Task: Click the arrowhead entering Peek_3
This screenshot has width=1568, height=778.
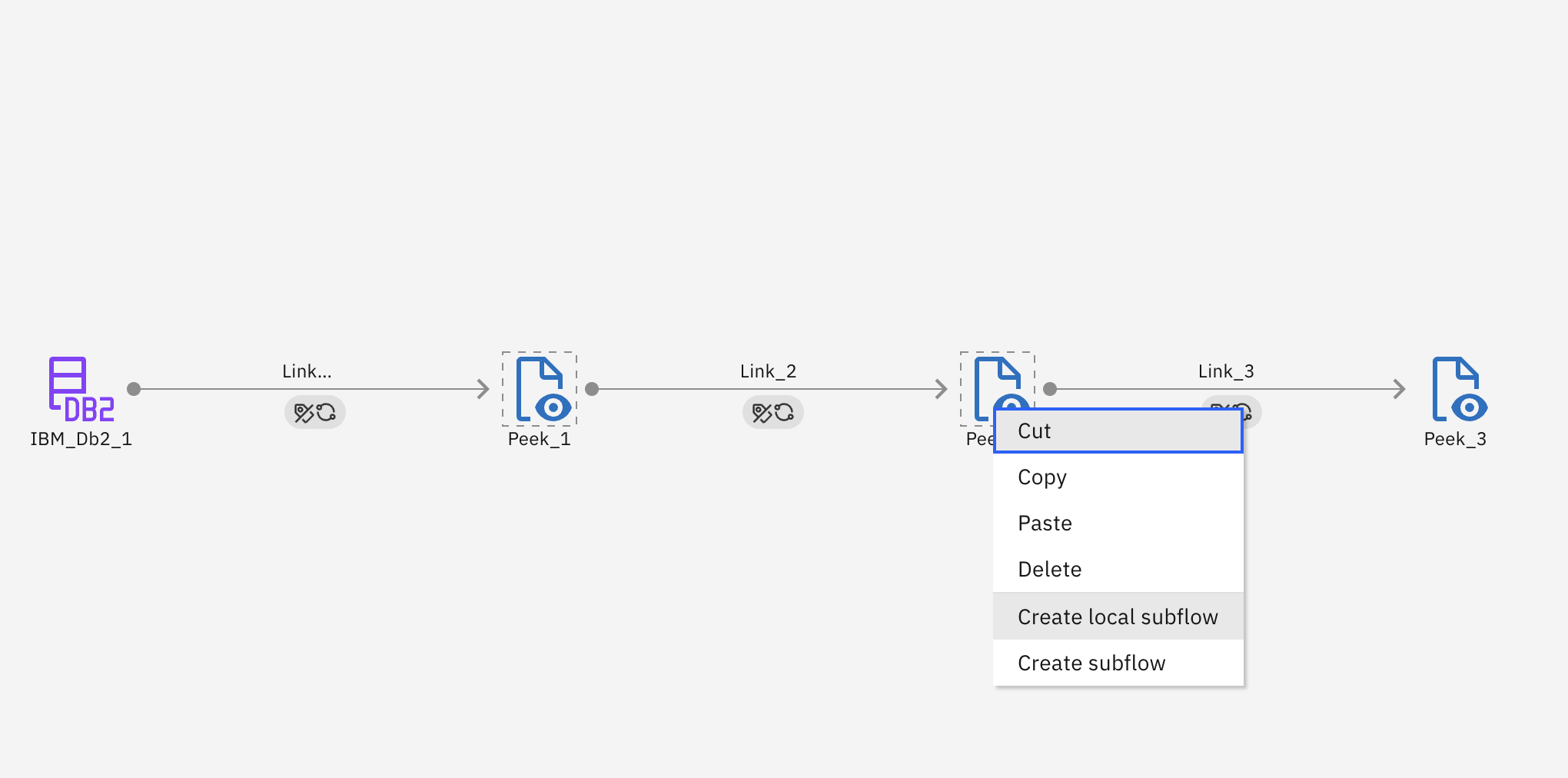Action: pos(1399,389)
